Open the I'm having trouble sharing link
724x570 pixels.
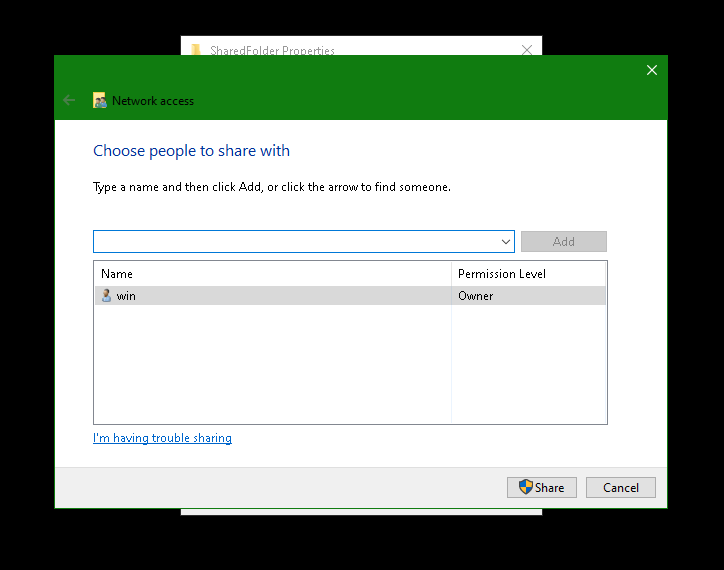(x=162, y=438)
